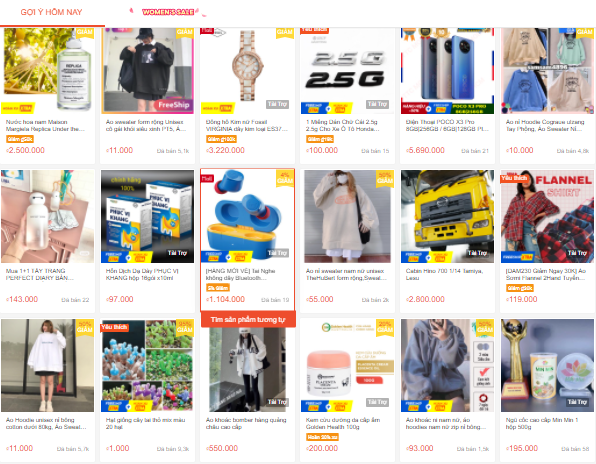Screen dimensions: 596x464
Task: Click the discount tag on the placenta cream
Action: (385, 327)
